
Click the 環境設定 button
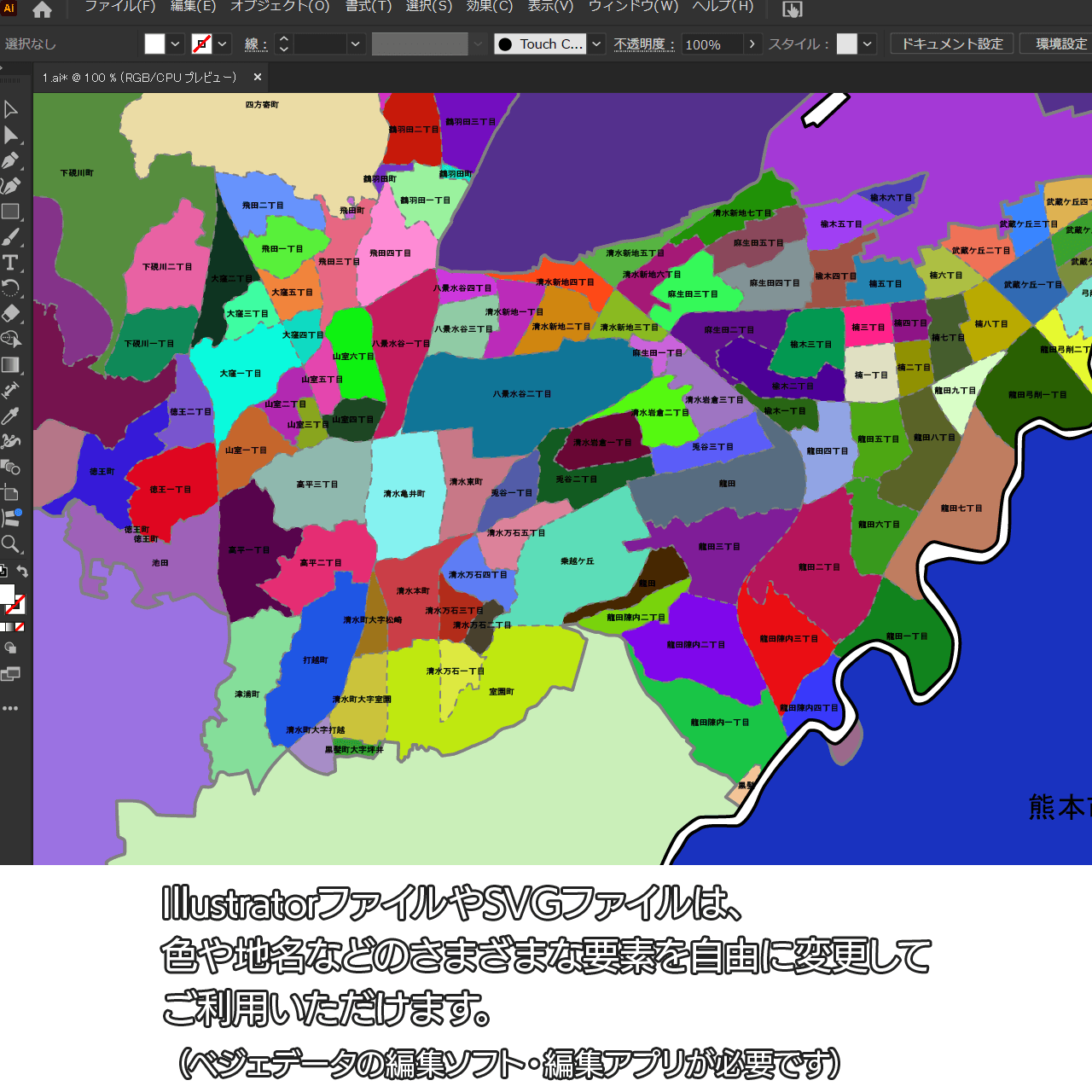tap(1060, 44)
